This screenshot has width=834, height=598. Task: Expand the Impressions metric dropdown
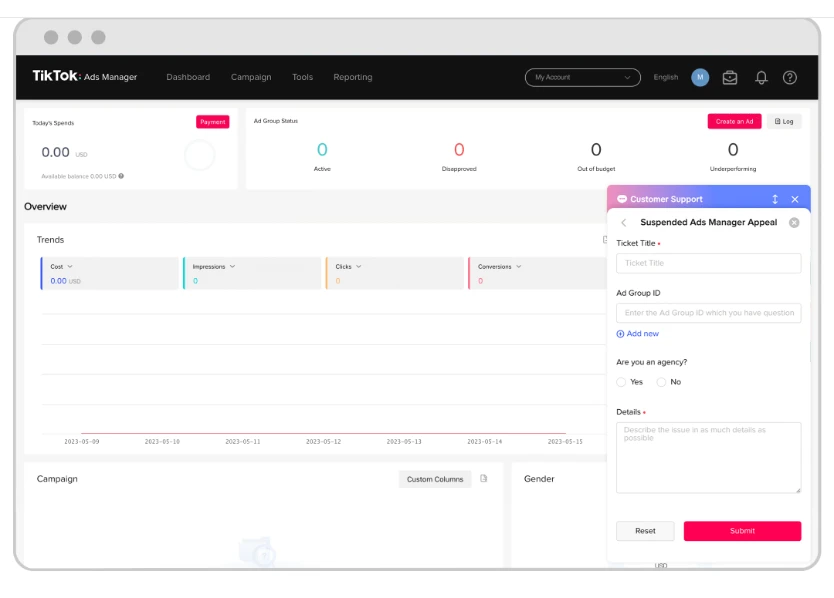point(232,267)
